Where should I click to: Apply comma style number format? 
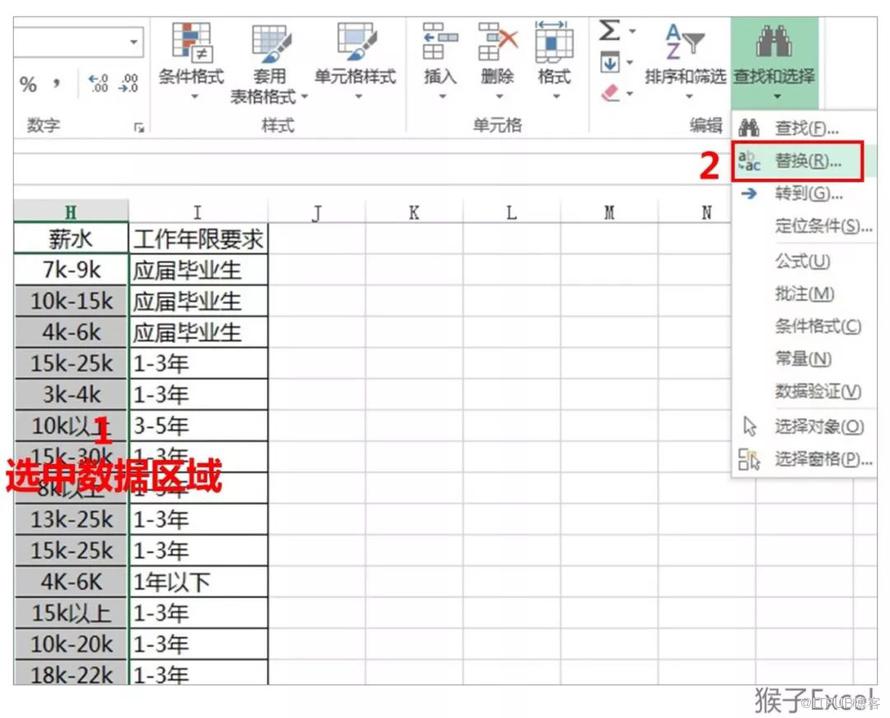56,84
